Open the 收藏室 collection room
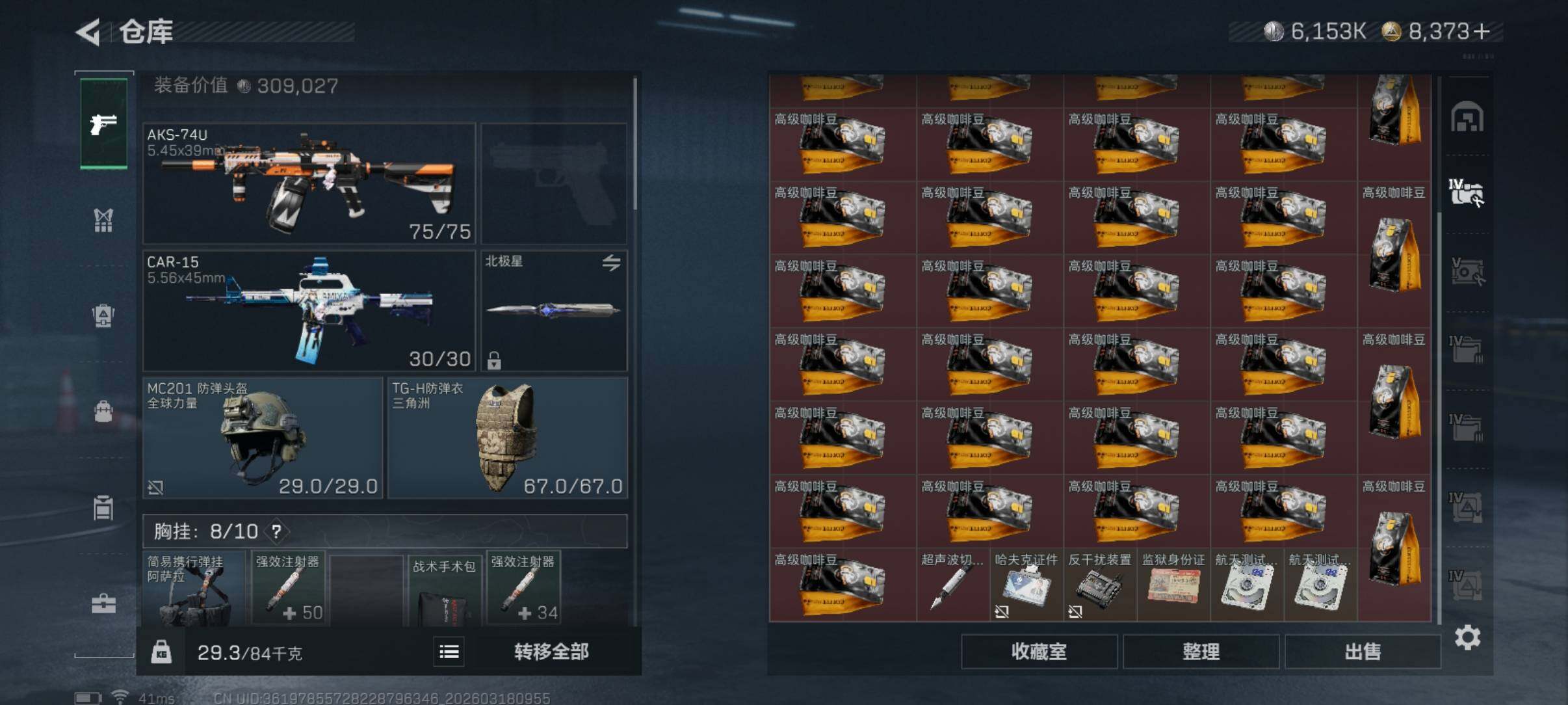Viewport: 1568px width, 705px height. 1039,652
